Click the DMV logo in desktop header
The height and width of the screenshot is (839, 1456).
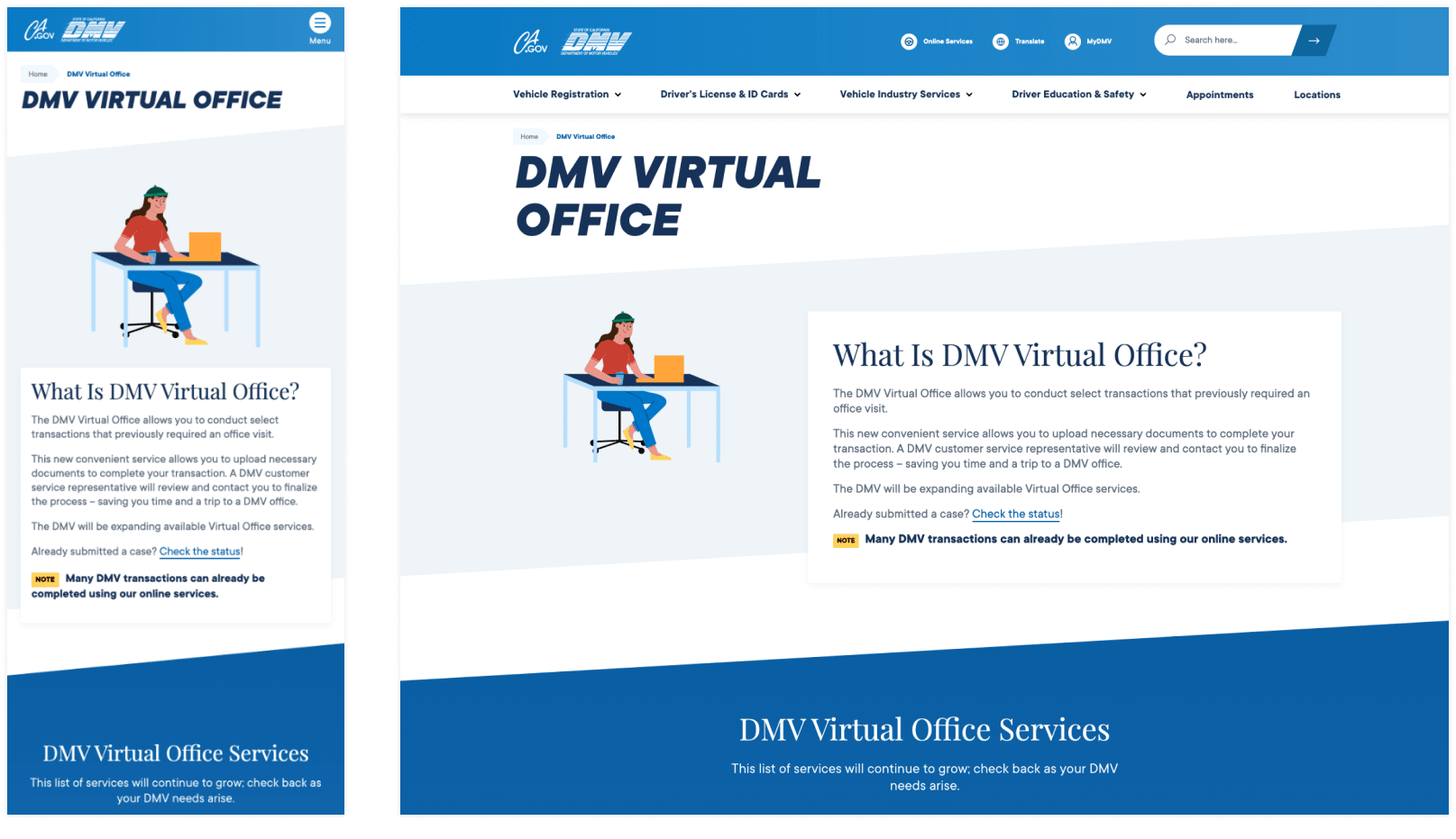point(596,41)
